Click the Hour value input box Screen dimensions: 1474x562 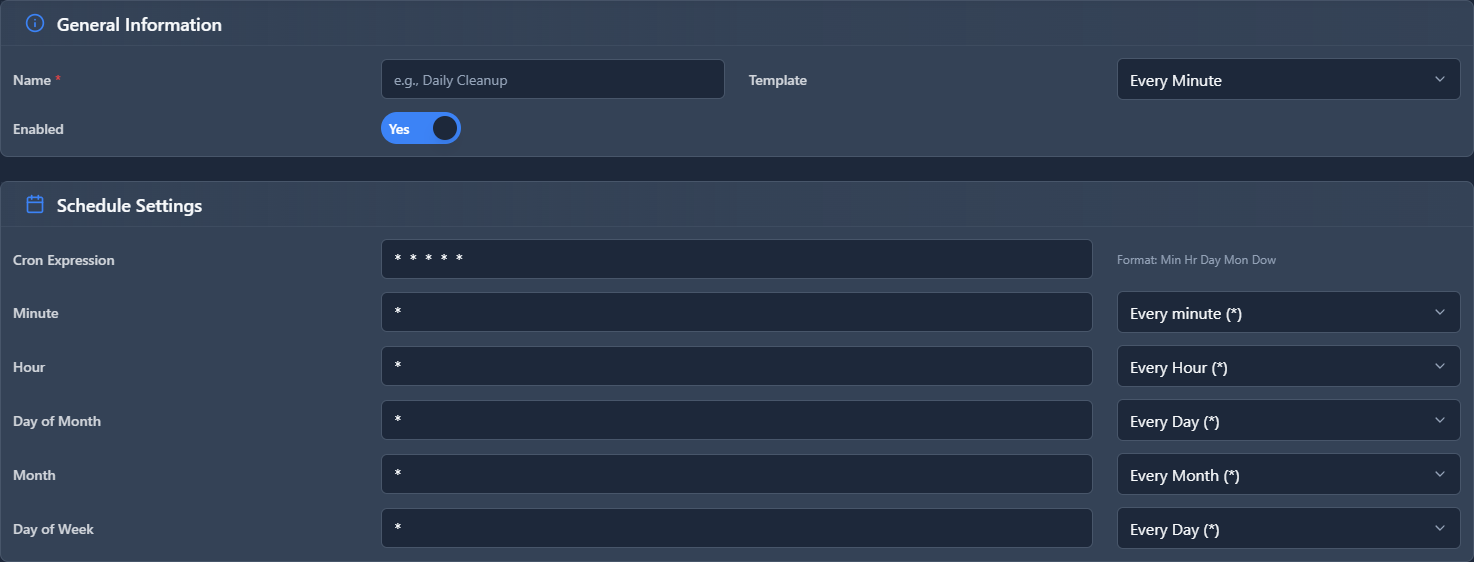[736, 367]
